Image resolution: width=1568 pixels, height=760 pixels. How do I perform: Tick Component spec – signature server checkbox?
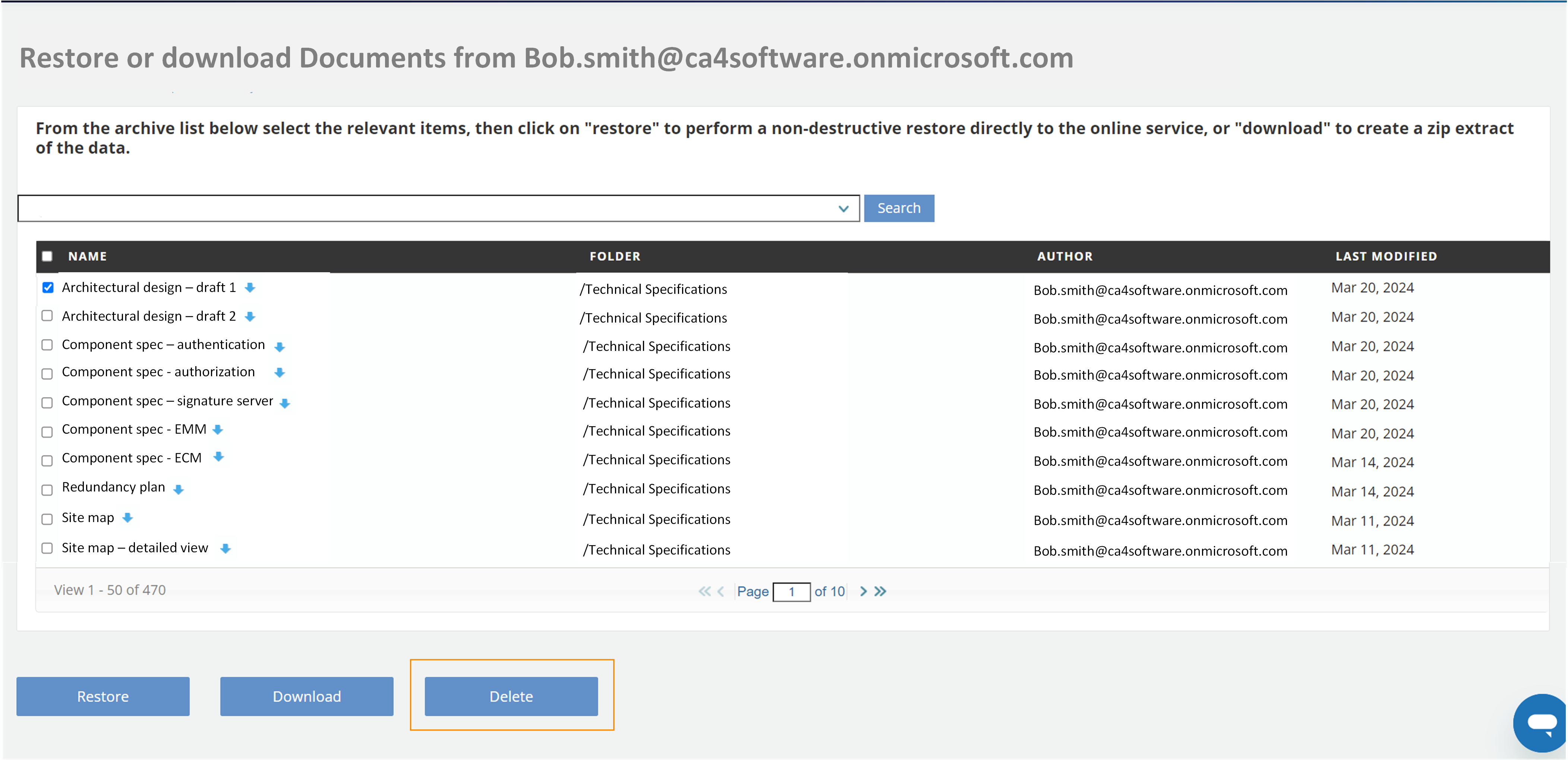[47, 402]
